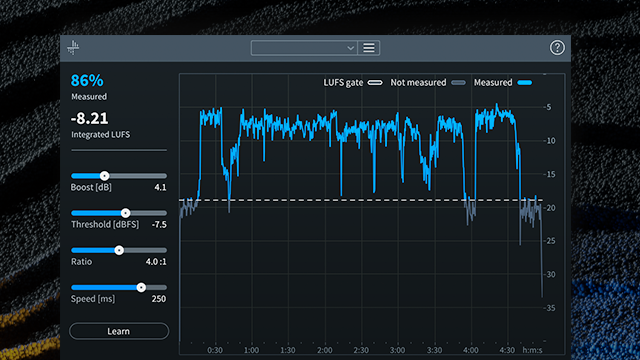Click the Speed value 250
The height and width of the screenshot is (360, 640).
click(159, 299)
